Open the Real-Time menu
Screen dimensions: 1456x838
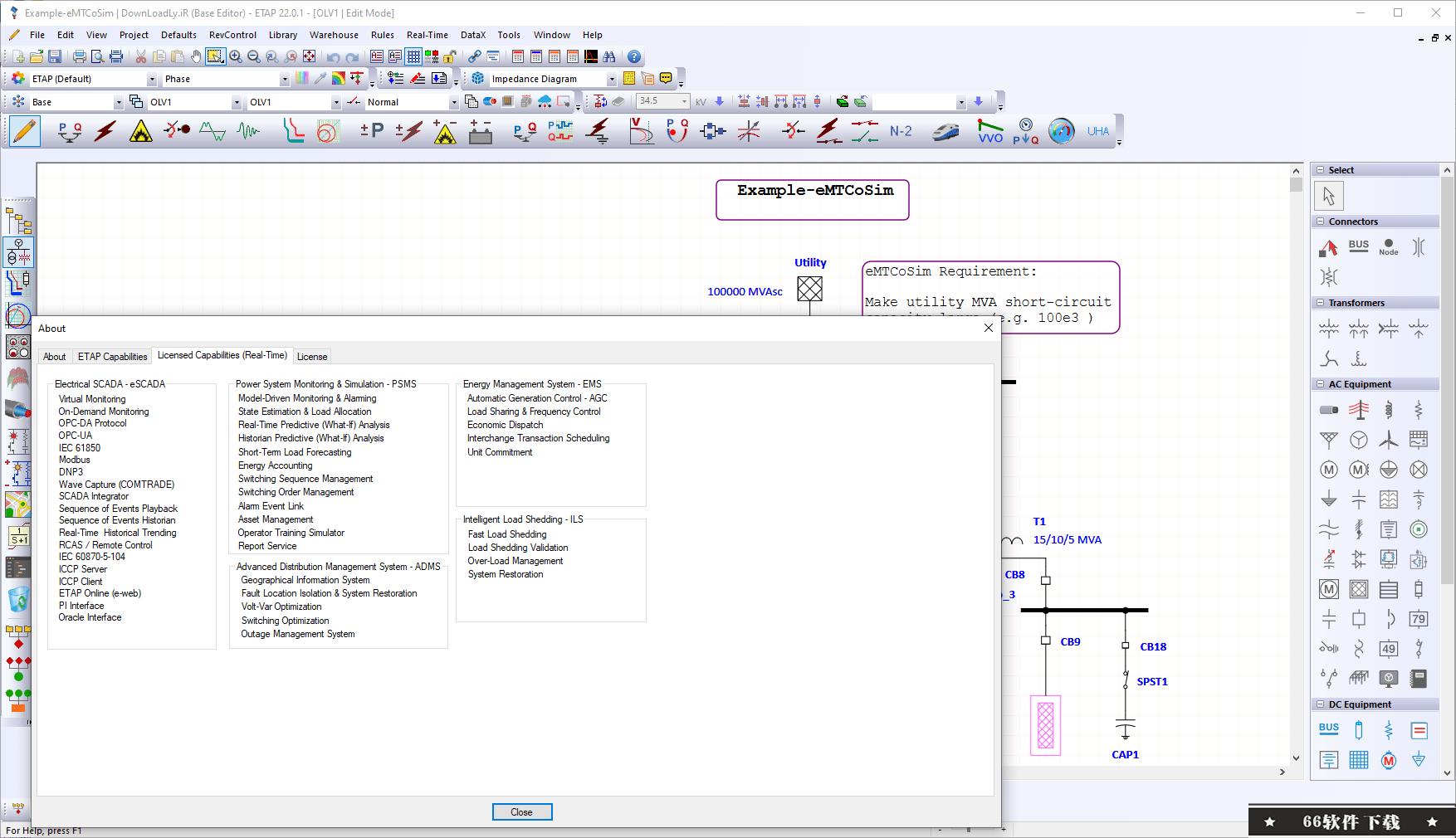428,35
